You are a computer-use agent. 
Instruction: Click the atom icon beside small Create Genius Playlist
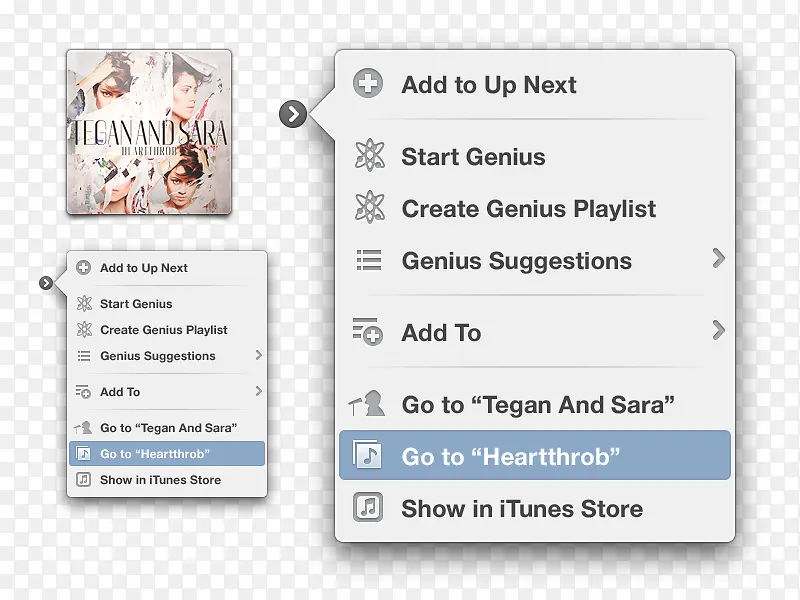(84, 330)
